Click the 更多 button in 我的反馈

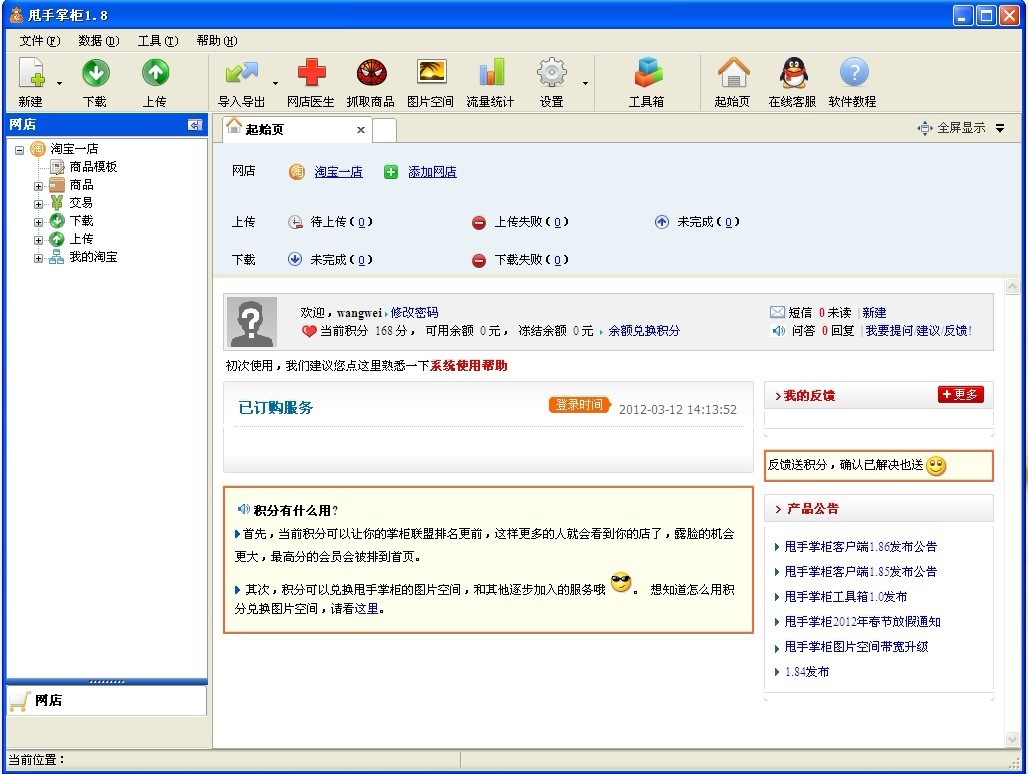click(x=960, y=395)
